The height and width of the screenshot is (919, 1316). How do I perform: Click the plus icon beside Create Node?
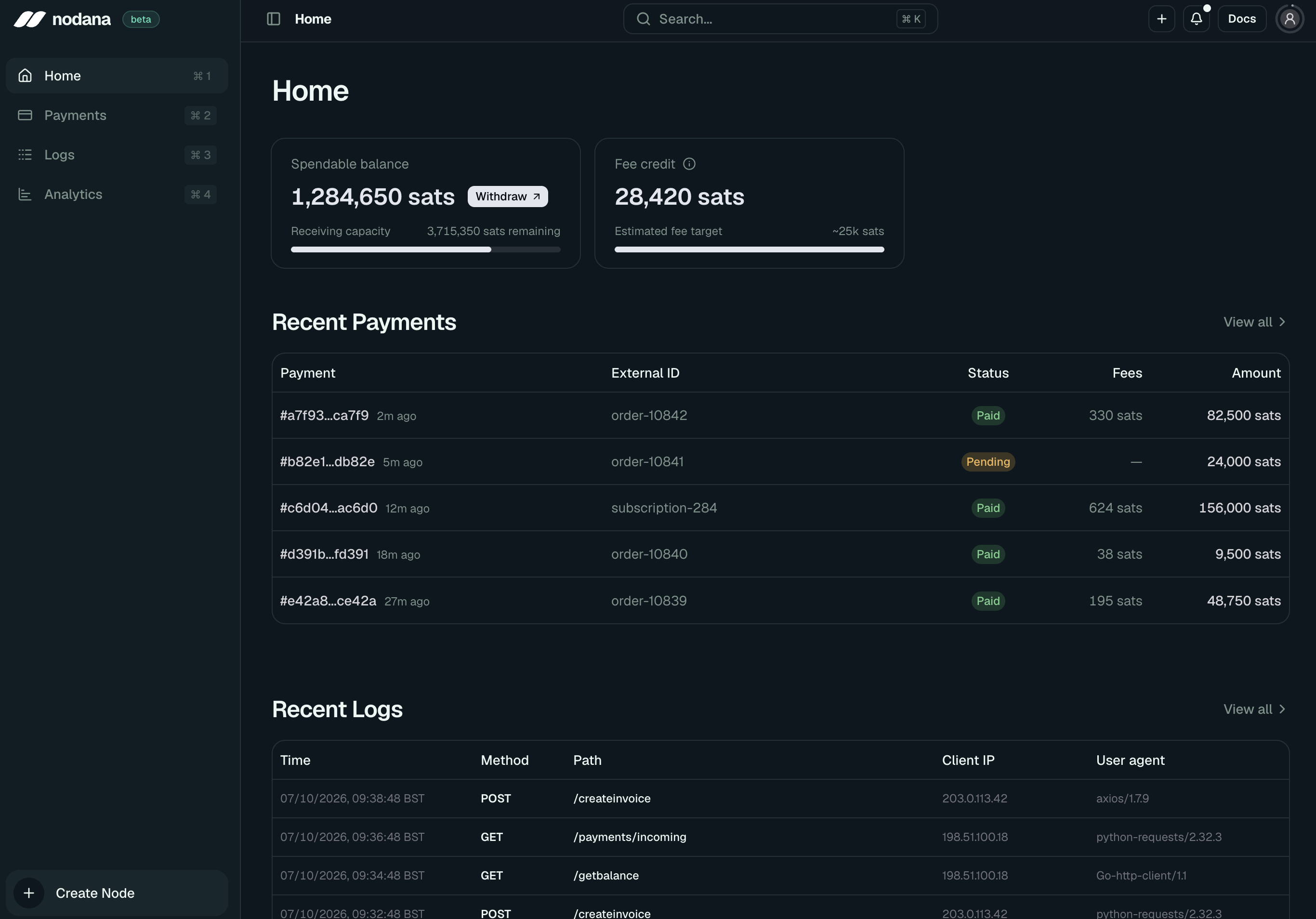[x=28, y=893]
